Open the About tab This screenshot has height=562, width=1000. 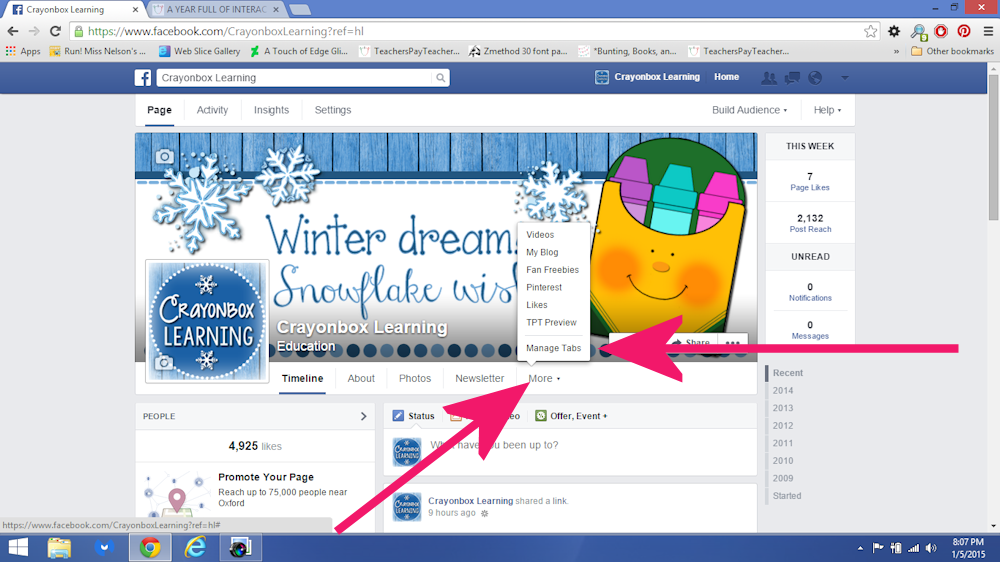pyautogui.click(x=361, y=378)
